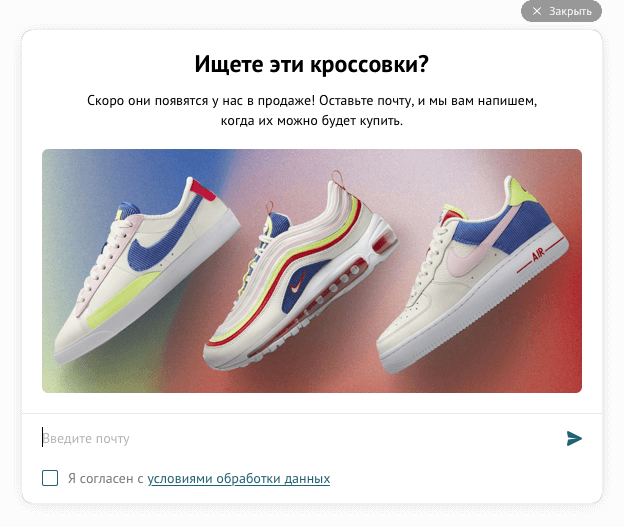Click the Закрыть close button
This screenshot has height=527, width=624.
point(561,11)
